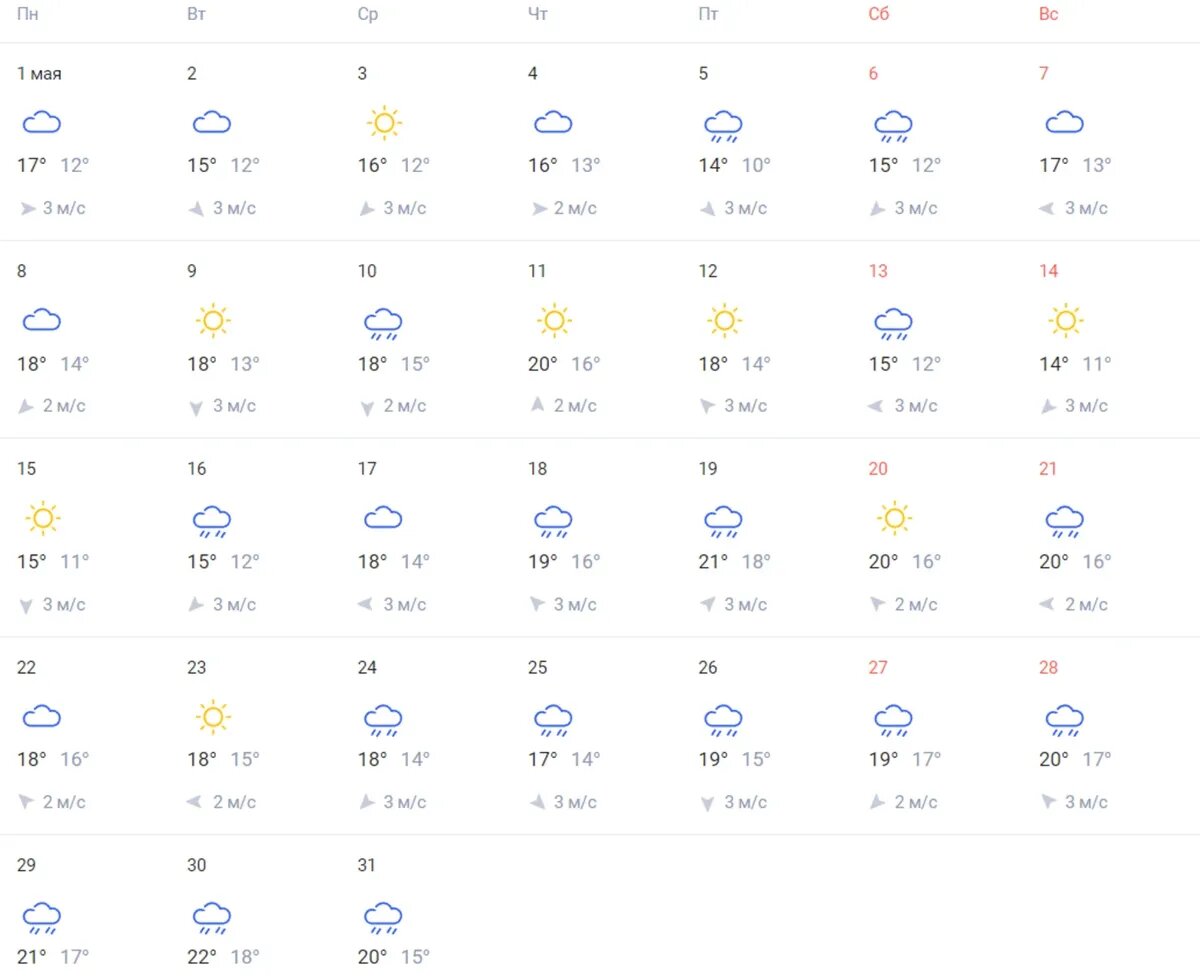
Task: Open the sun icon on May 11
Action: coord(553,321)
